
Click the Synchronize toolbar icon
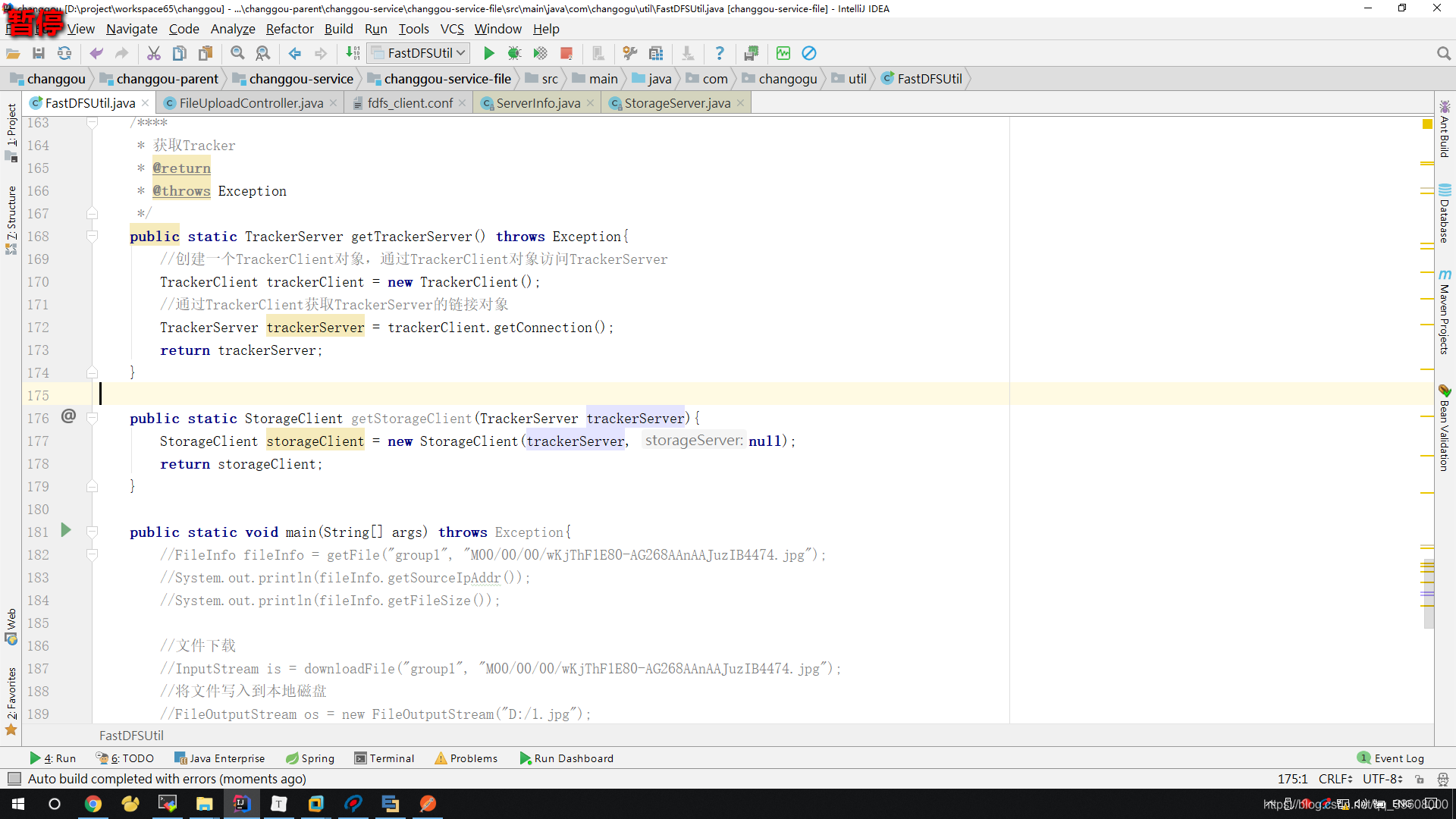[x=64, y=53]
